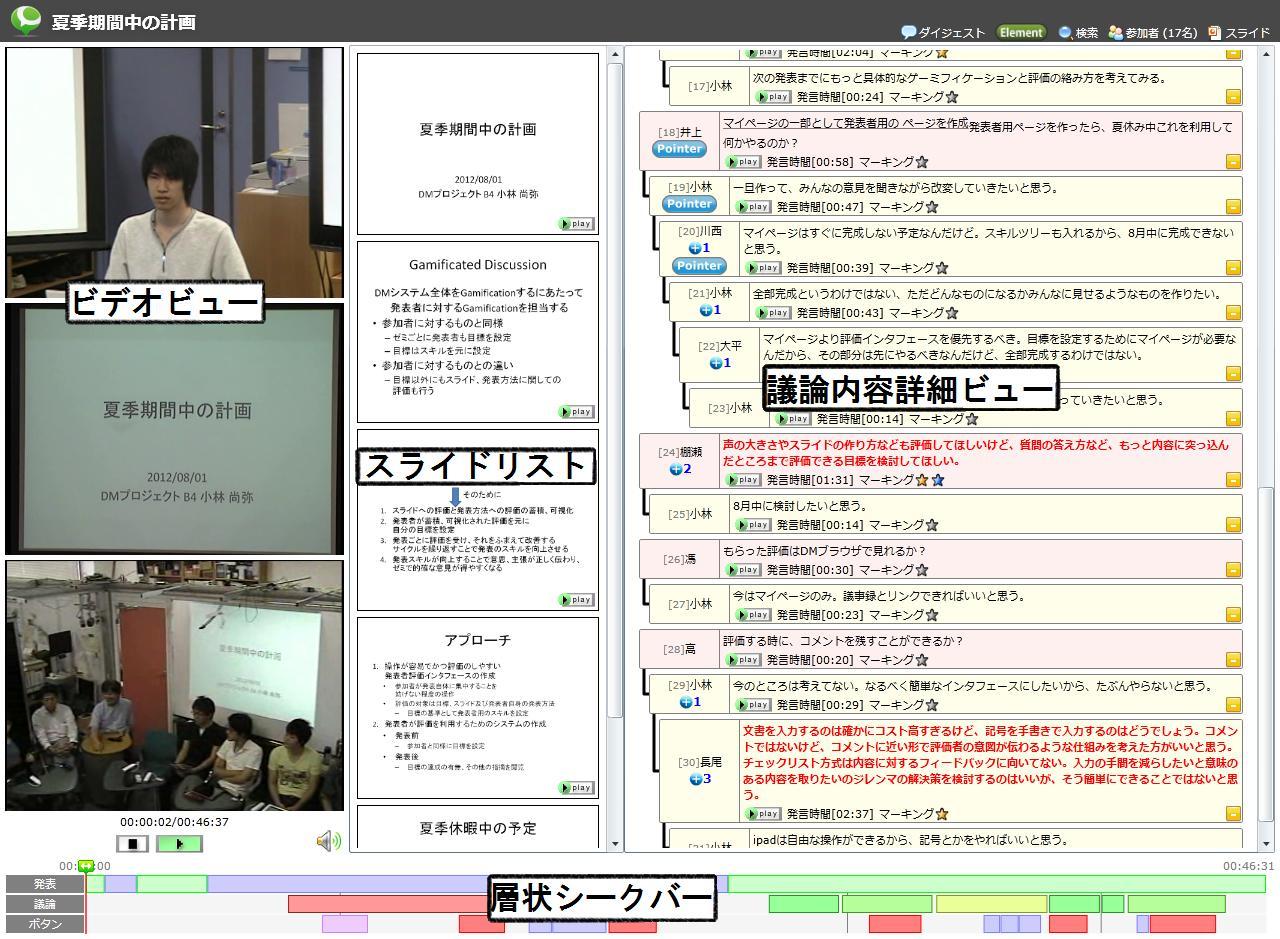Select the 議論 timeline row label
The width and height of the screenshot is (1280, 939).
click(45, 904)
